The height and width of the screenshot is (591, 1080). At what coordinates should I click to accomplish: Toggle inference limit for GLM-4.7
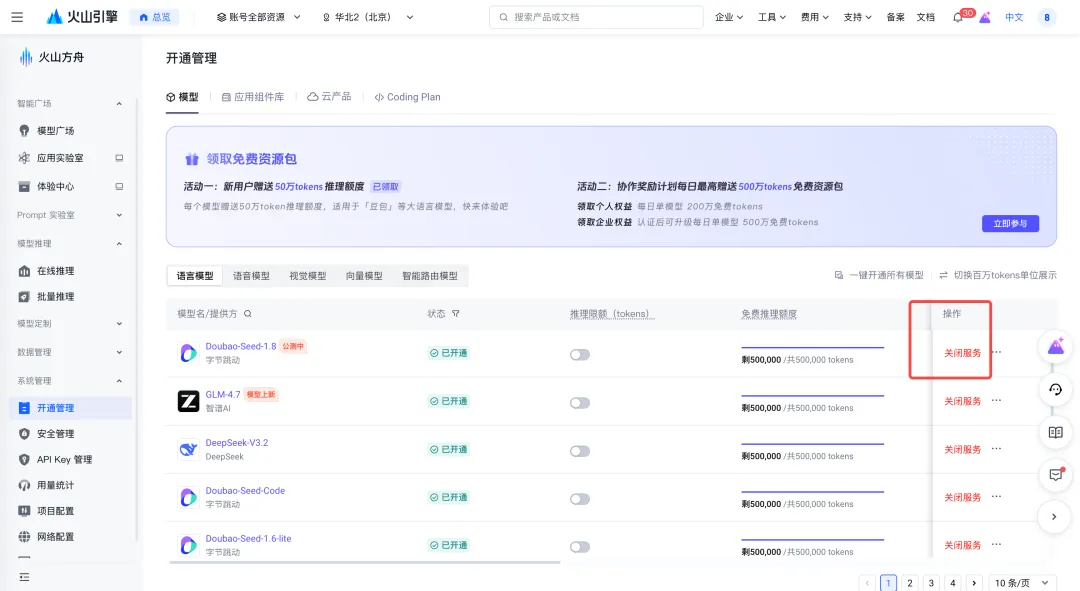point(580,403)
